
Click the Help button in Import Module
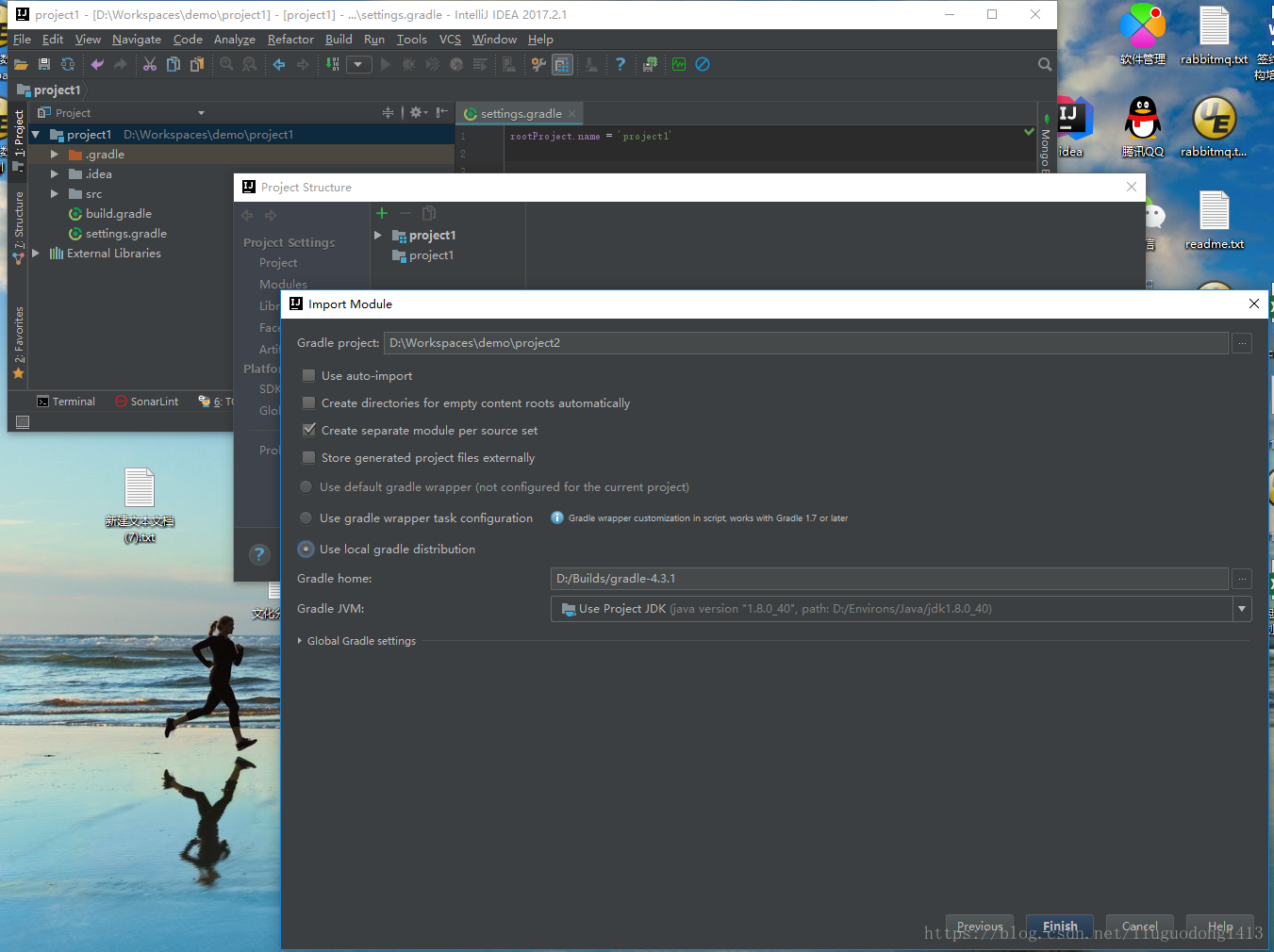click(1220, 927)
